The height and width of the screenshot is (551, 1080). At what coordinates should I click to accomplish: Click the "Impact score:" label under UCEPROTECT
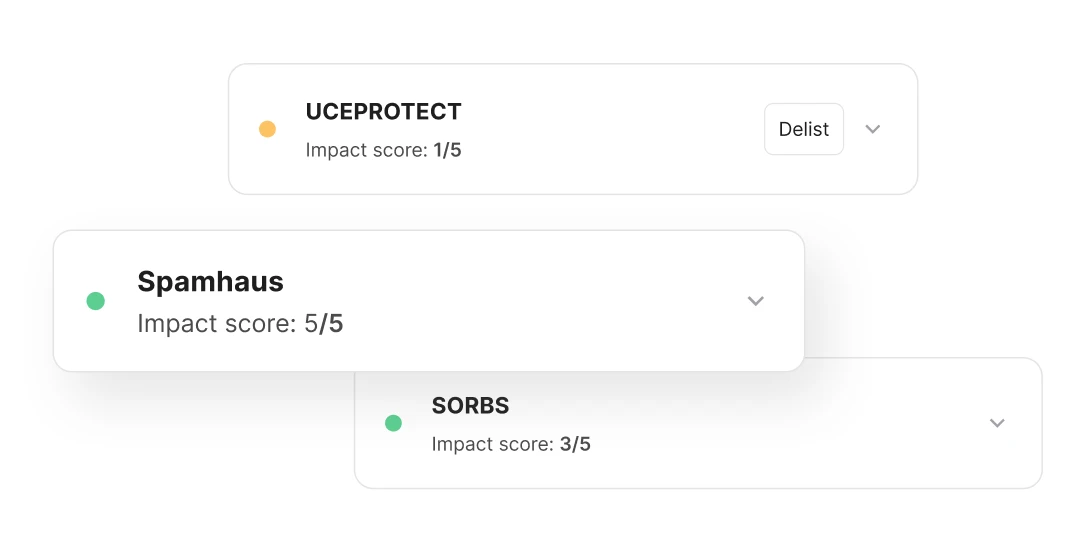pyautogui.click(x=367, y=151)
